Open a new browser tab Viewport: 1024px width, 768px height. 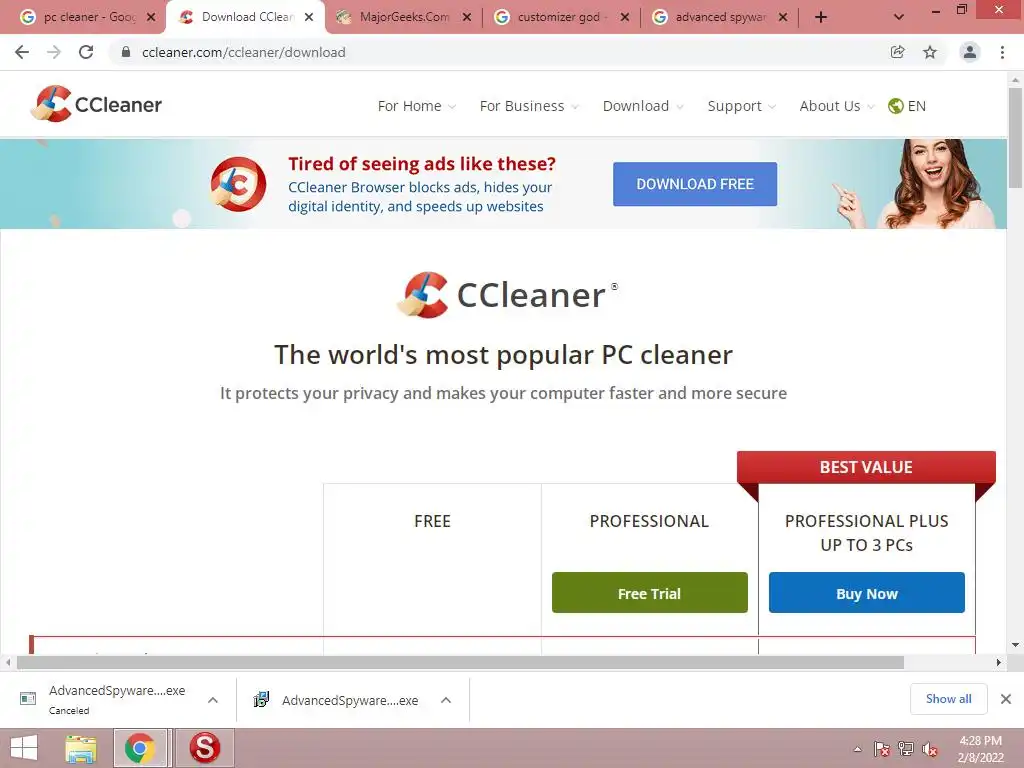point(821,17)
